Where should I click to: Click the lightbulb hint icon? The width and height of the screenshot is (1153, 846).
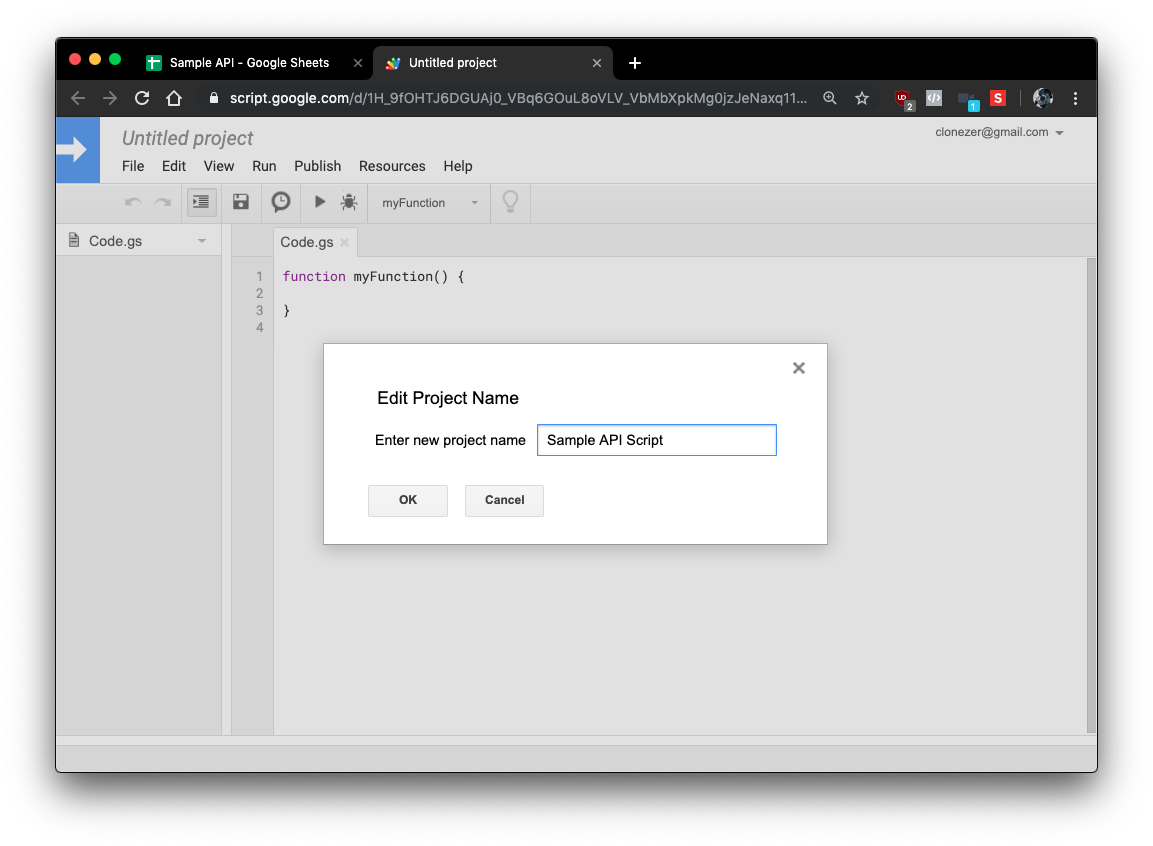pos(510,201)
